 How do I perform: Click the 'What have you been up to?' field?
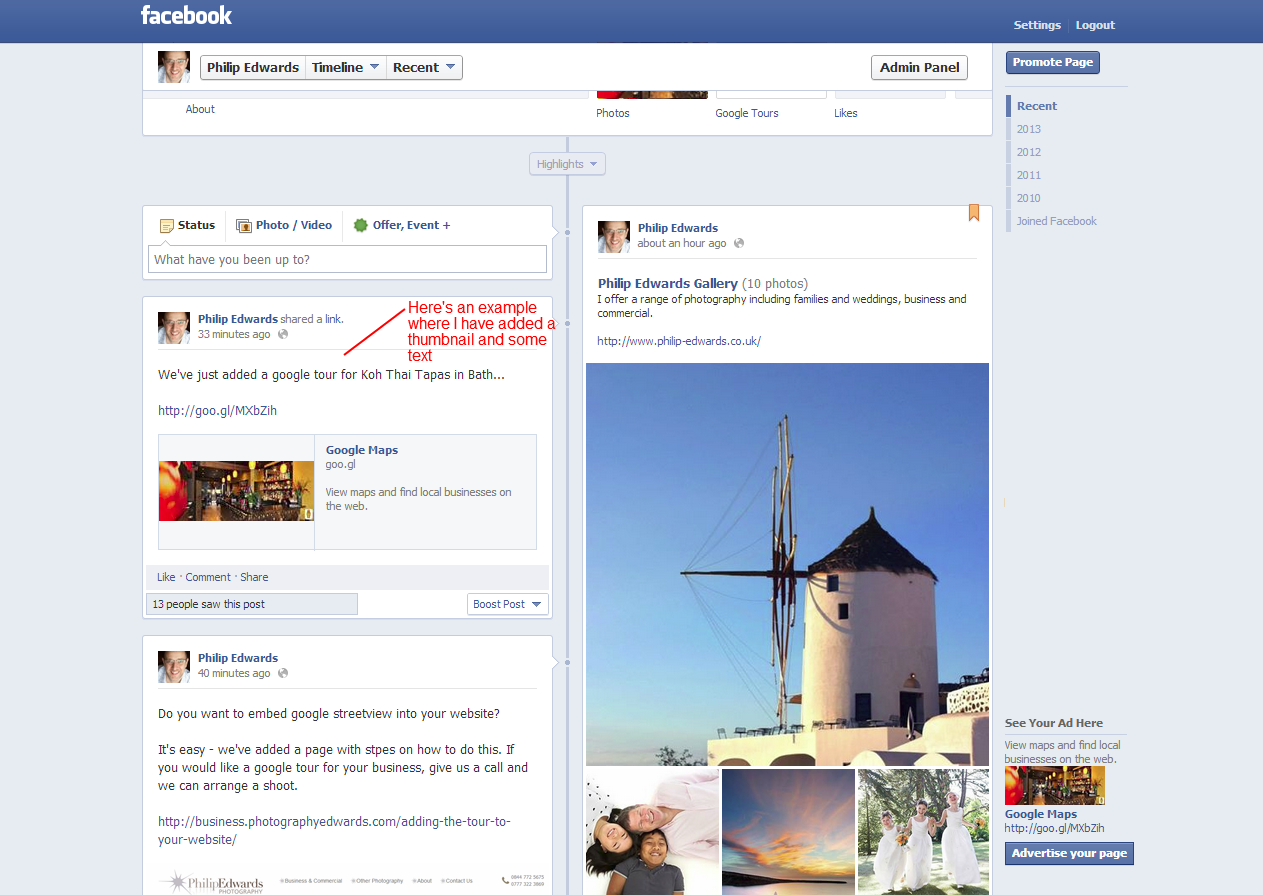tap(347, 259)
